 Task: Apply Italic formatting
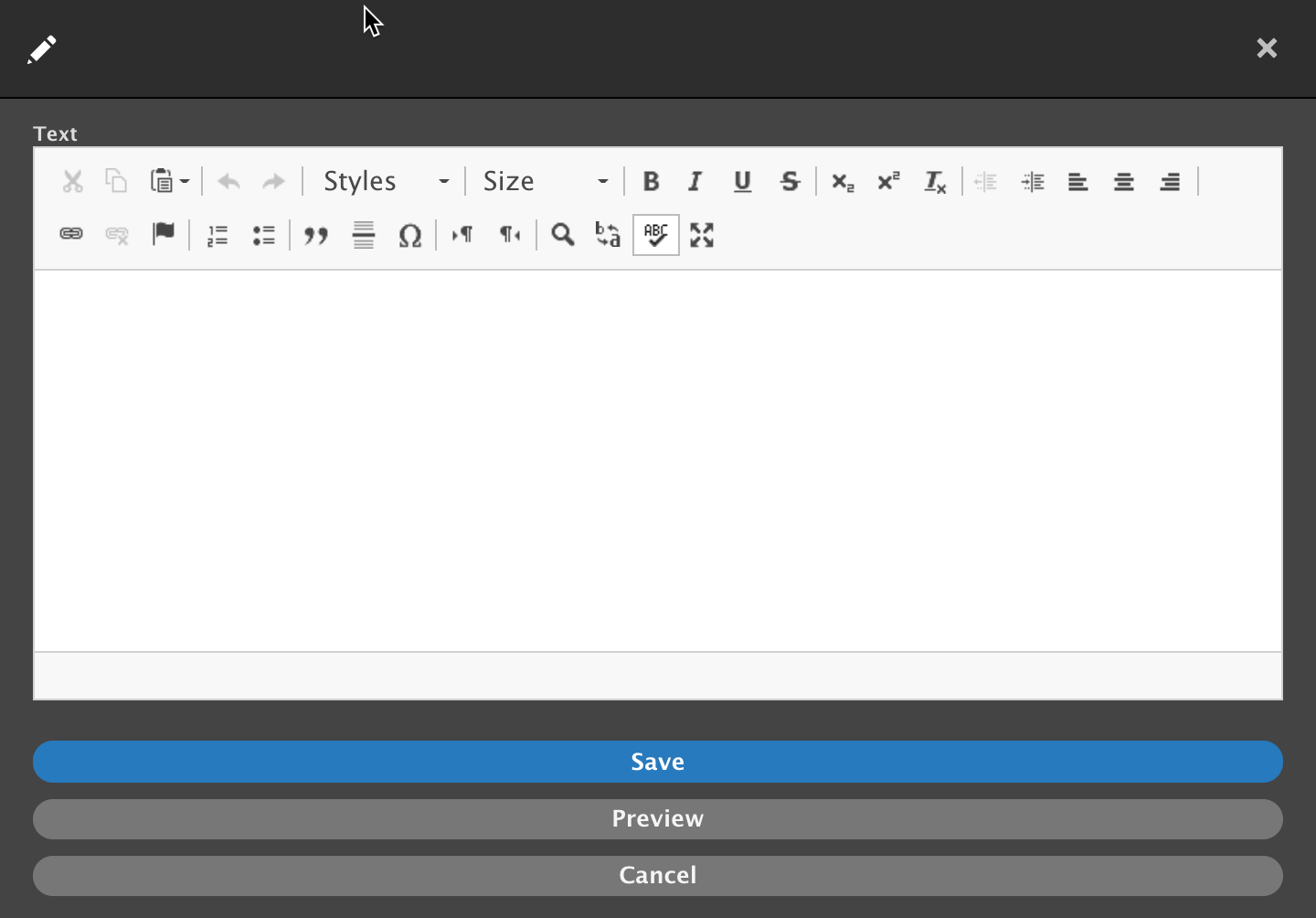click(x=695, y=181)
